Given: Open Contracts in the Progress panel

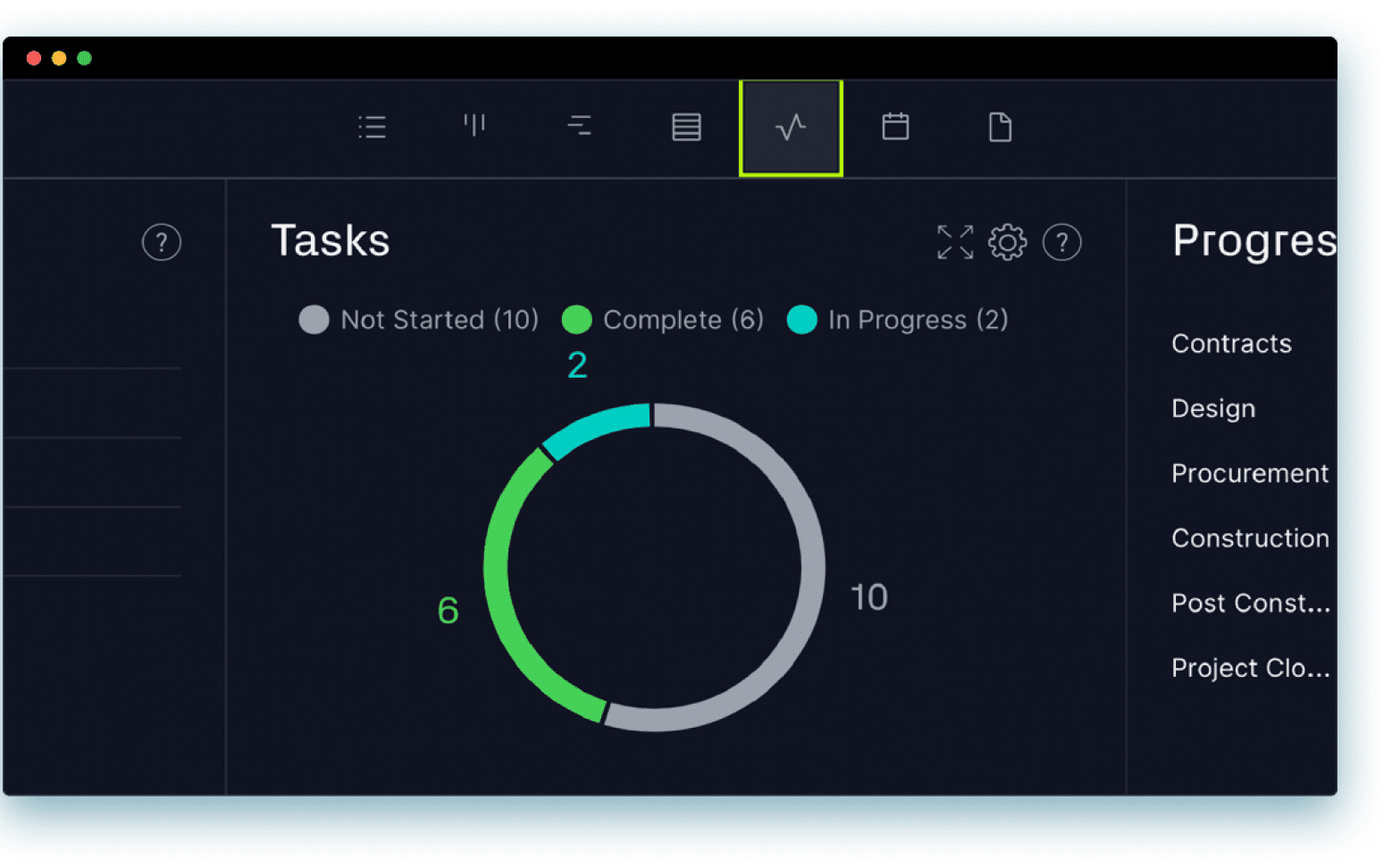Looking at the screenshot, I should coord(1231,343).
